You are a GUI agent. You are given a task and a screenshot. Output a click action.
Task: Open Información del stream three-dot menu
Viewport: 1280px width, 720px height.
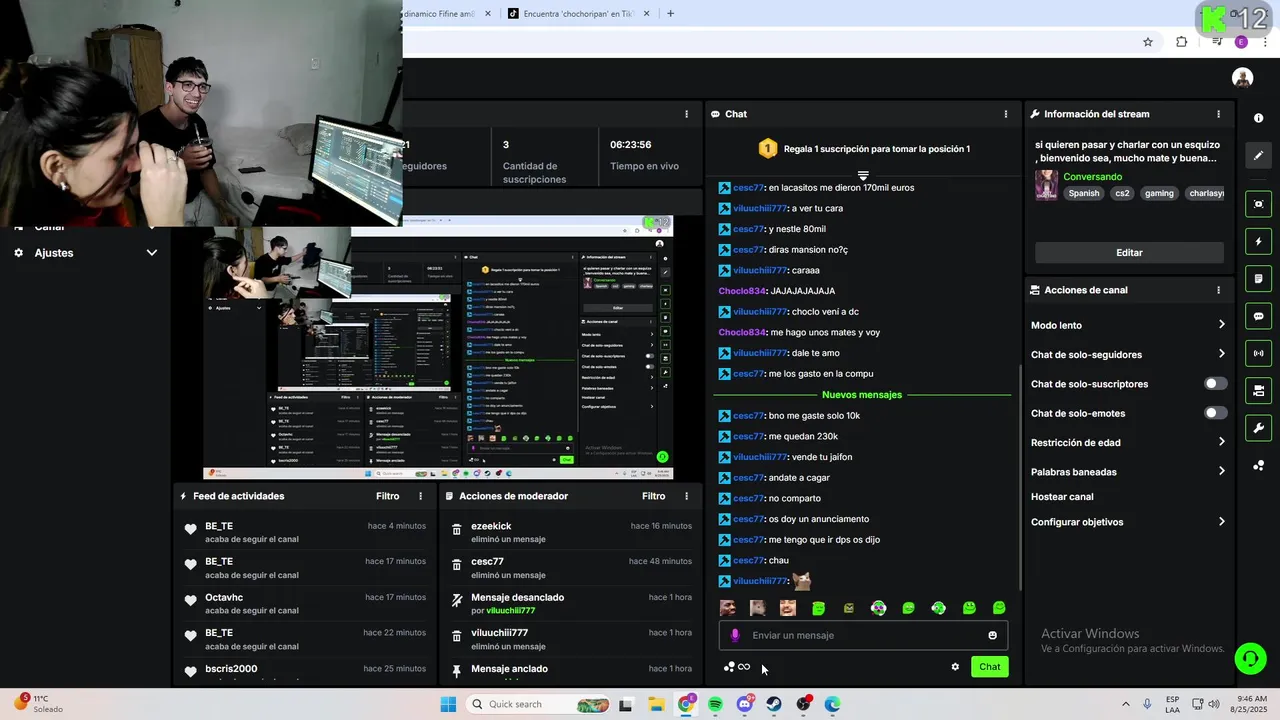coord(1218,114)
